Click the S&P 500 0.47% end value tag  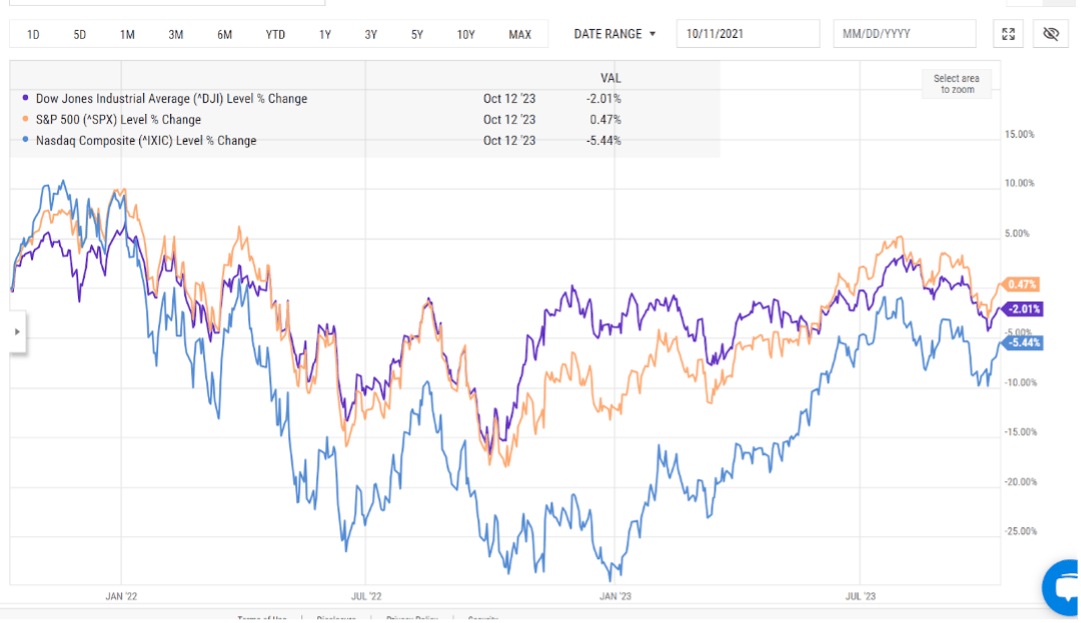pyautogui.click(x=1022, y=284)
